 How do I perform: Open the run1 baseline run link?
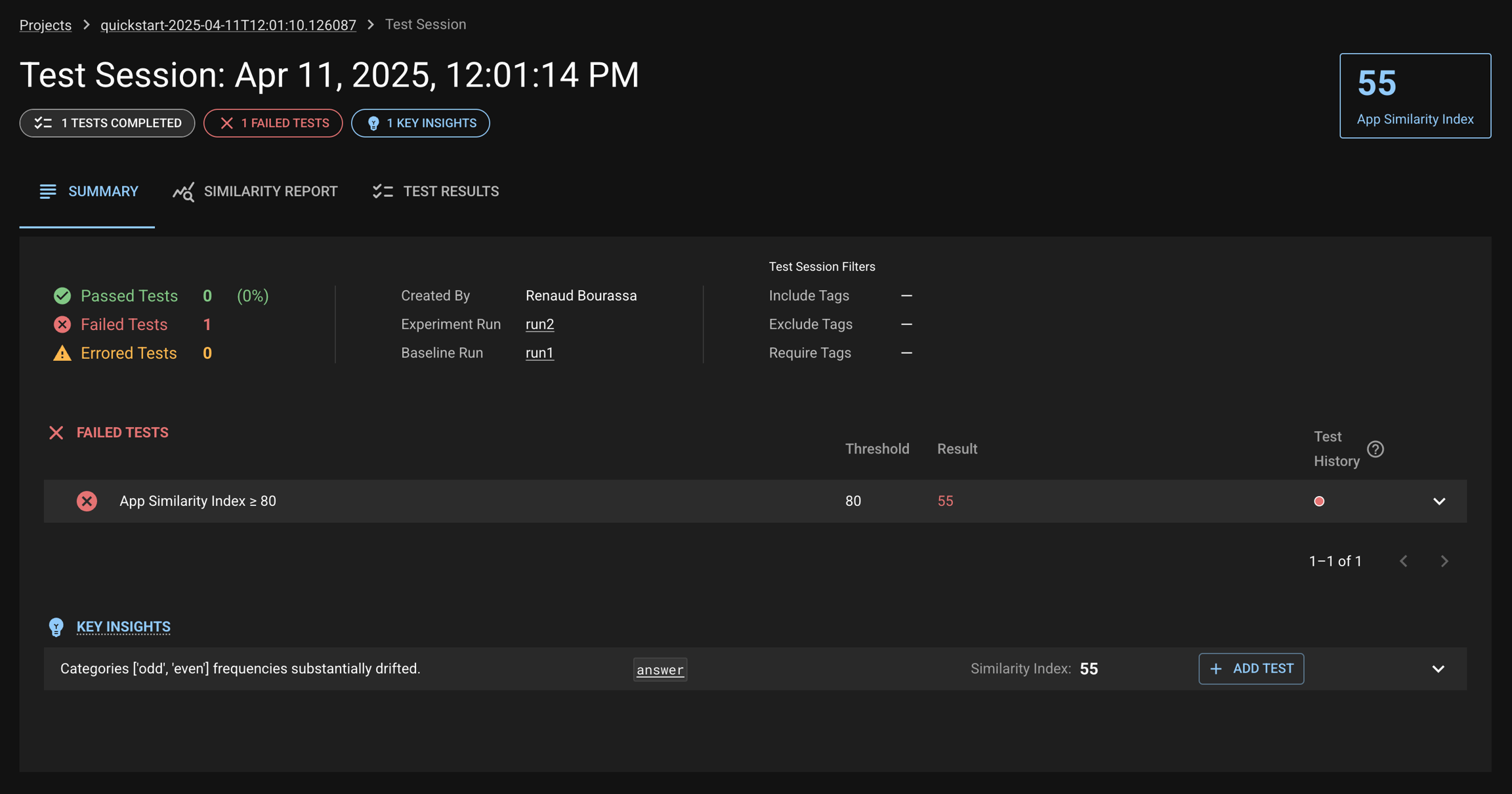(539, 353)
